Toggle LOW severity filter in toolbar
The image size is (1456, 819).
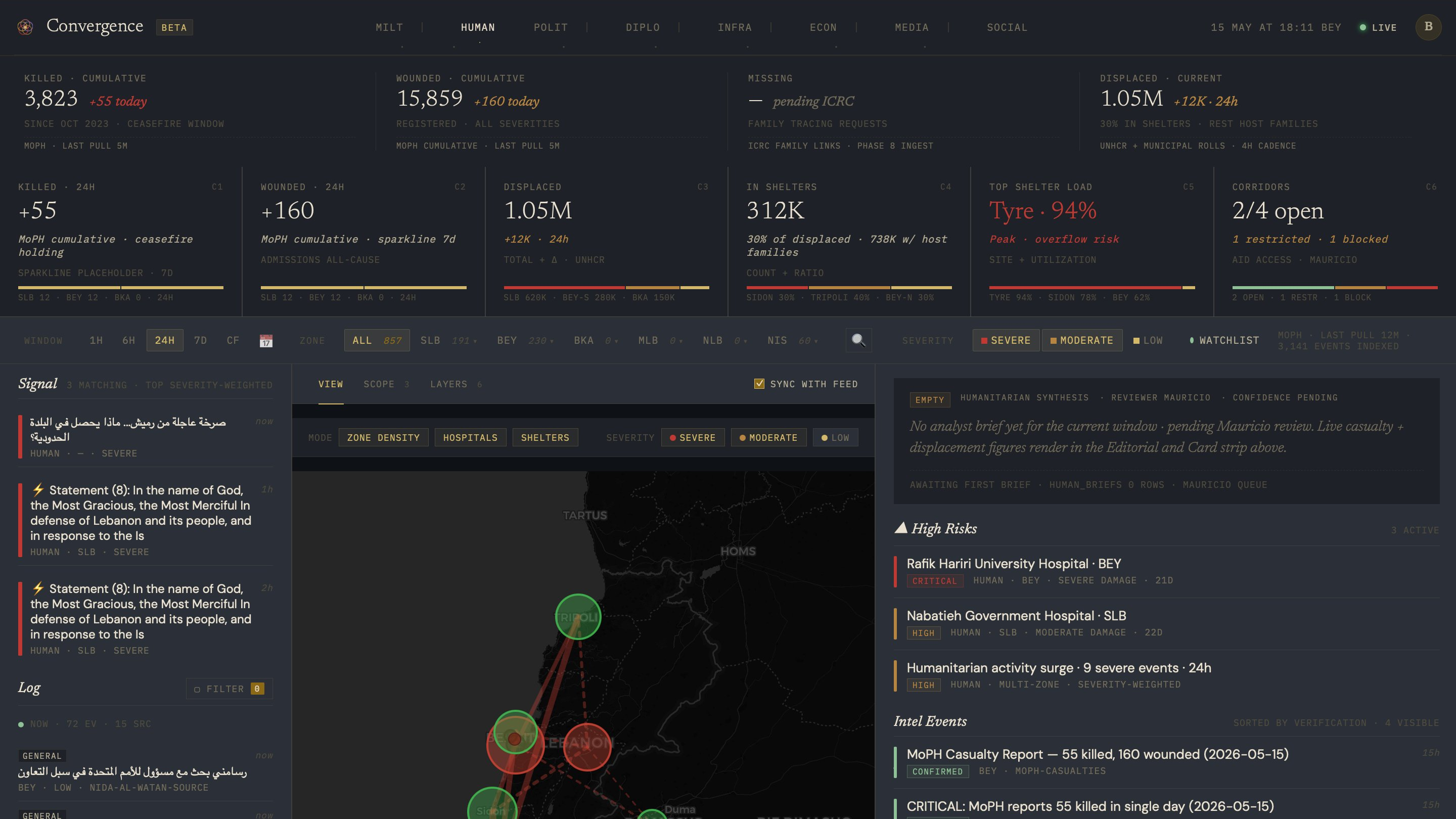[1148, 340]
